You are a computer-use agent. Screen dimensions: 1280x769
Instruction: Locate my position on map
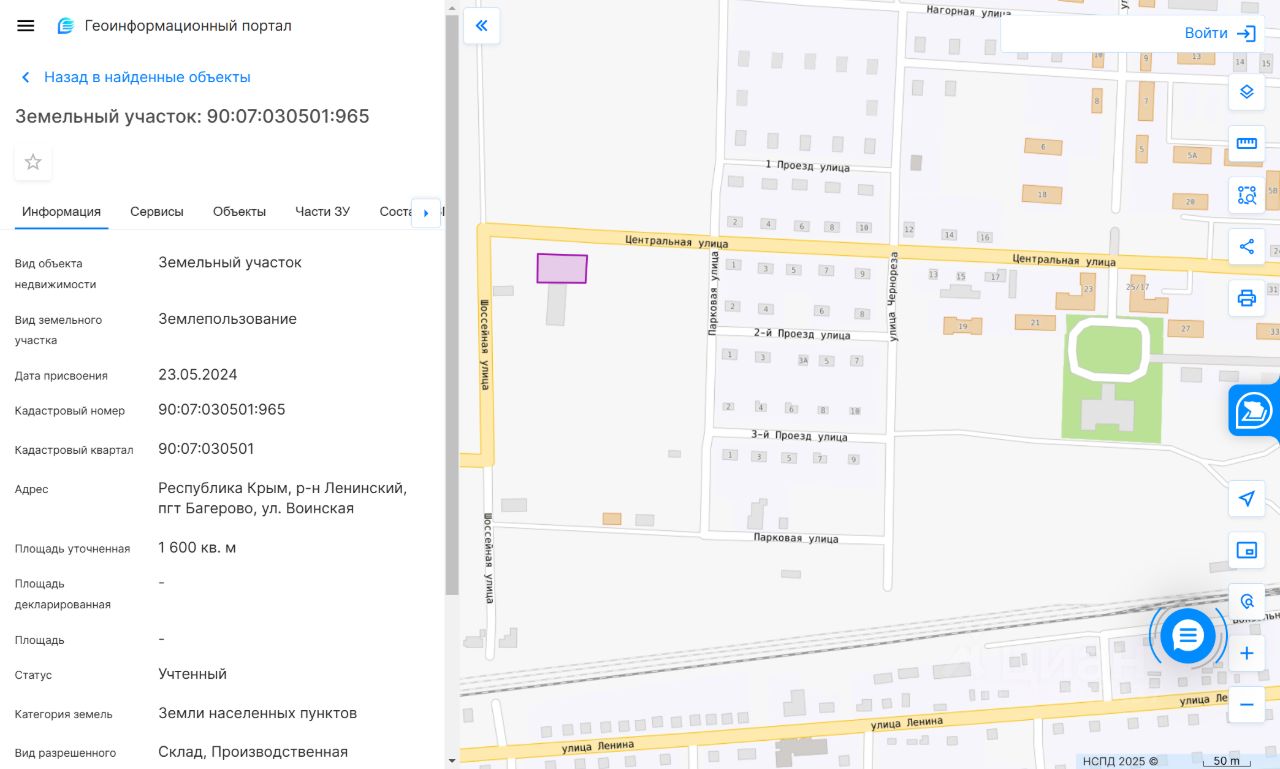(x=1246, y=498)
